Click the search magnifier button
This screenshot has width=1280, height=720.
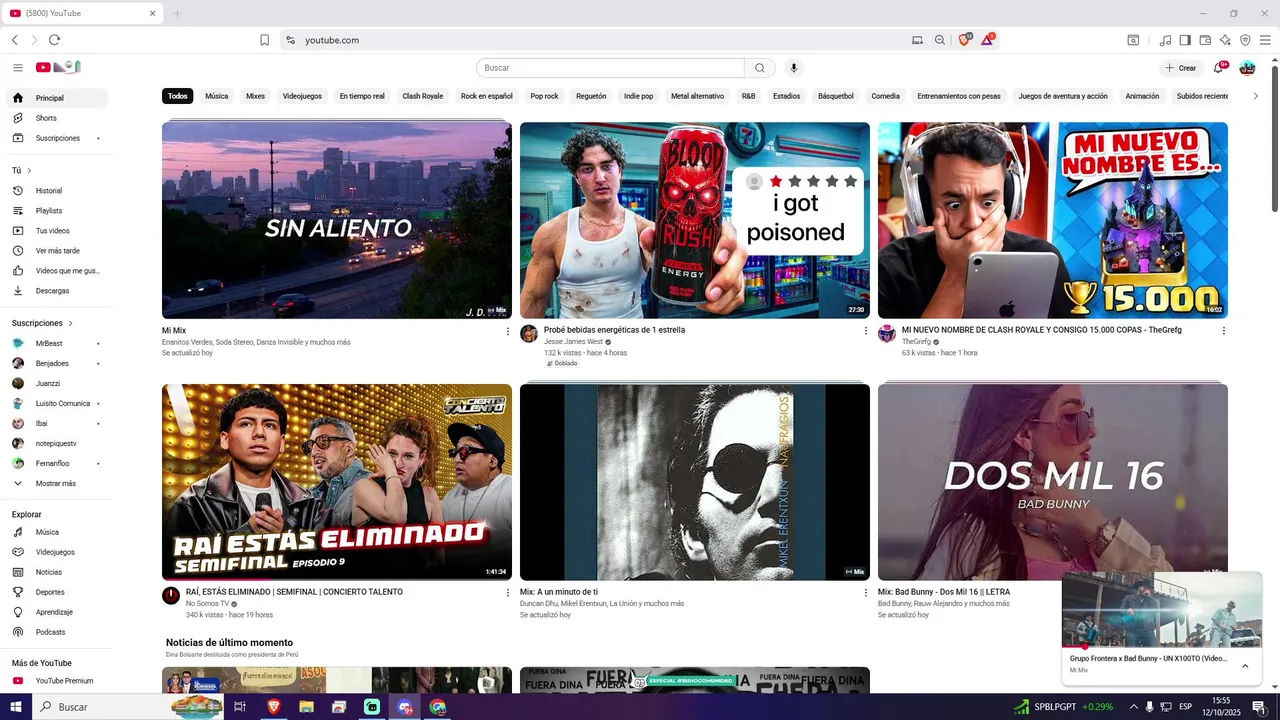760,68
